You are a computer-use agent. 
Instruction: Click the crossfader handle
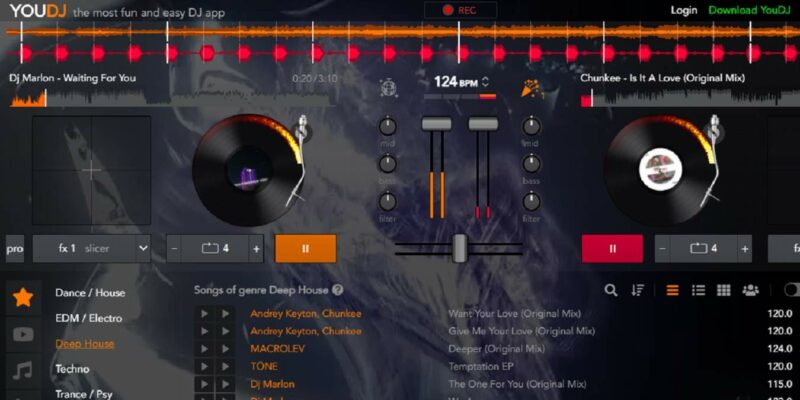pos(460,248)
